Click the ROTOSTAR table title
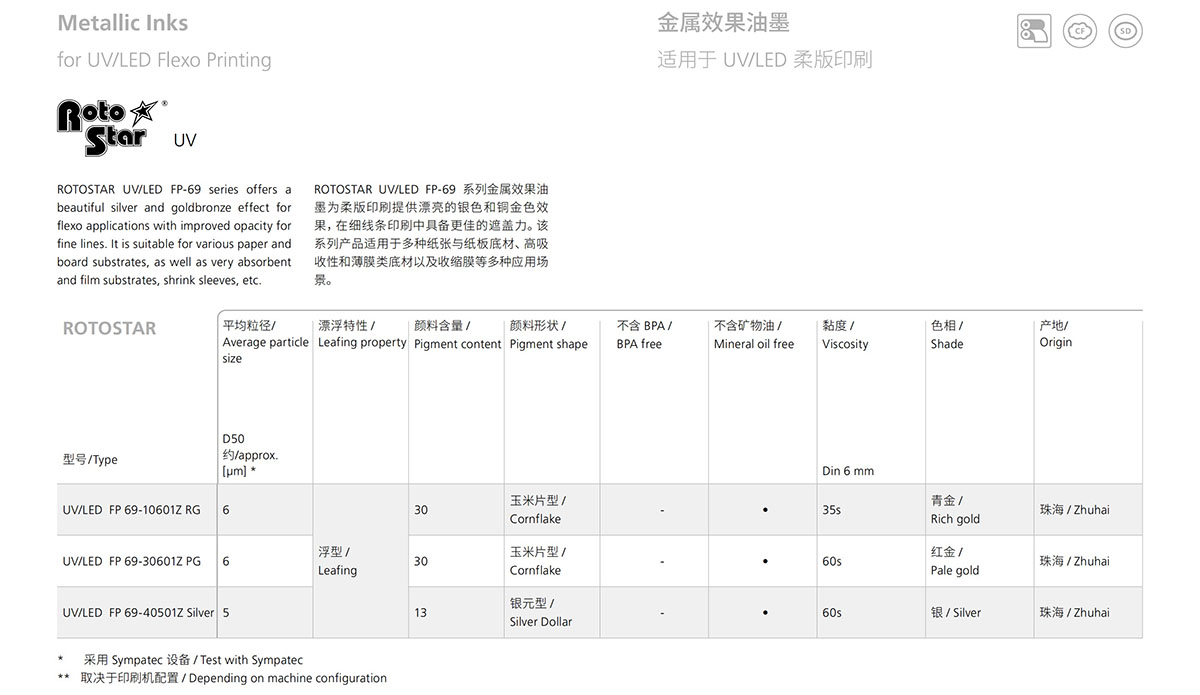 (x=109, y=328)
